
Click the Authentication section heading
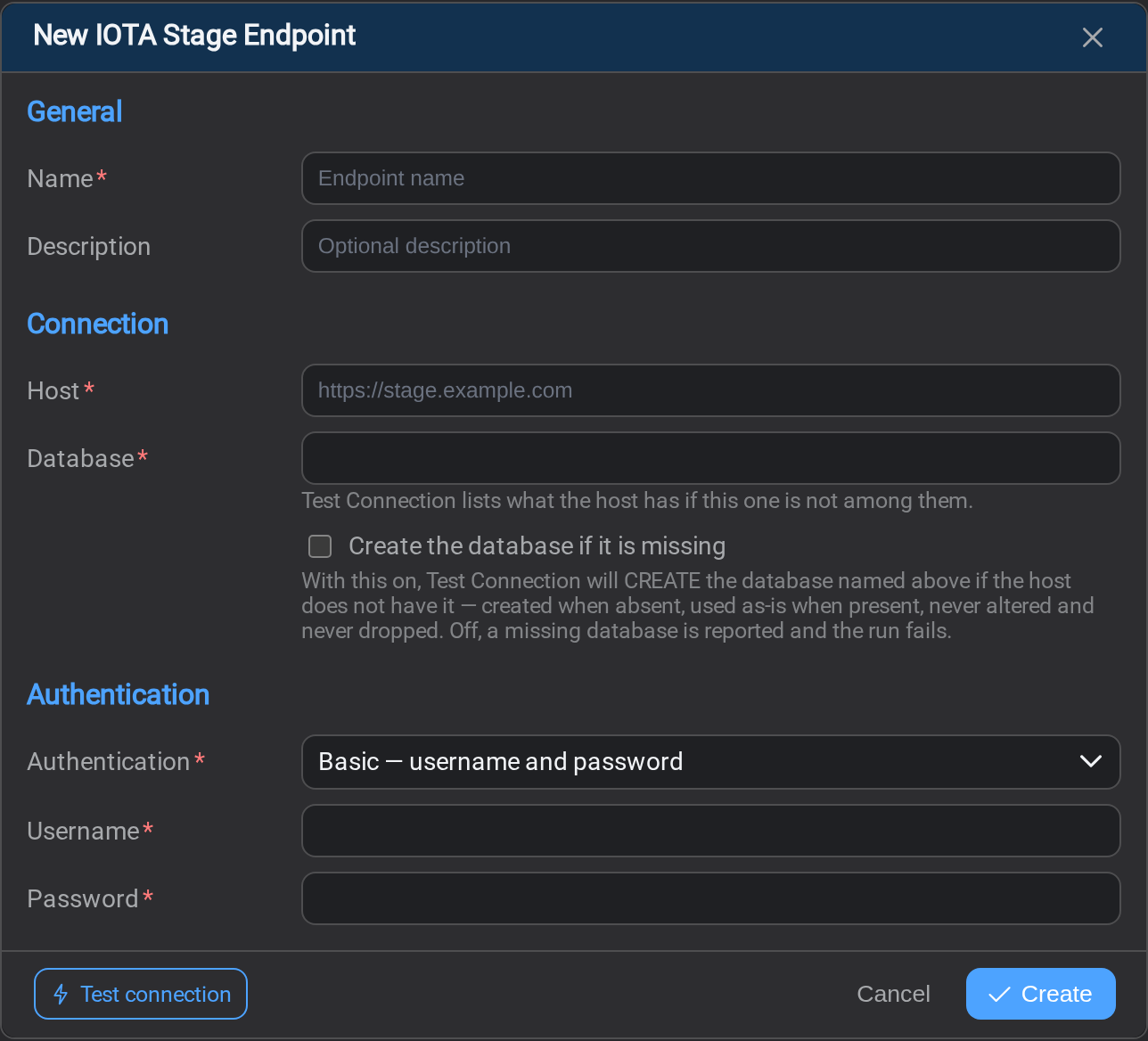[x=119, y=694]
